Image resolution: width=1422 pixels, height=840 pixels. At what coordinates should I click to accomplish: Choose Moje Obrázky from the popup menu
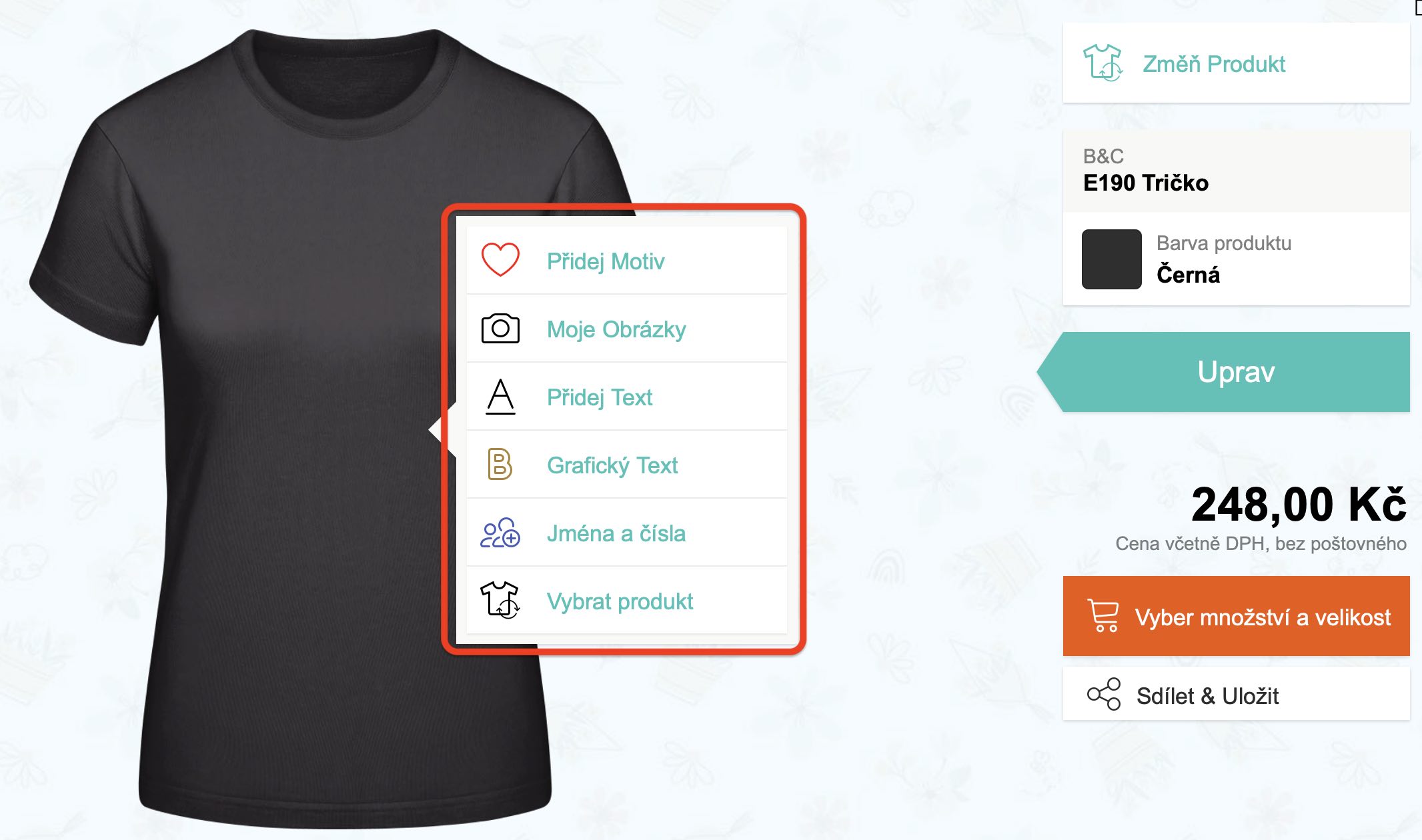tap(627, 329)
